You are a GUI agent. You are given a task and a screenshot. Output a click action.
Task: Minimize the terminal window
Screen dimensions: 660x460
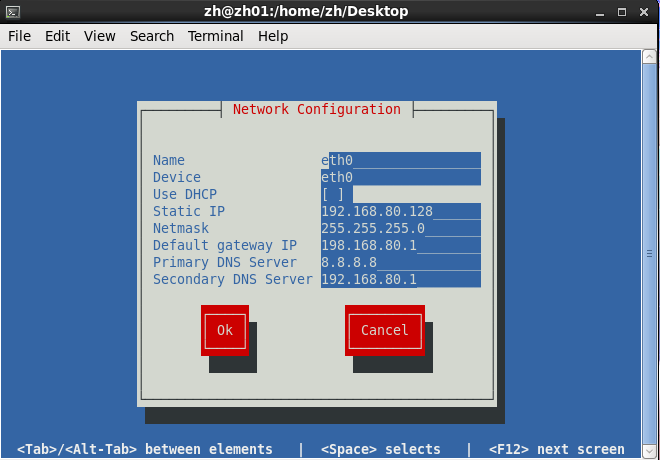click(600, 13)
